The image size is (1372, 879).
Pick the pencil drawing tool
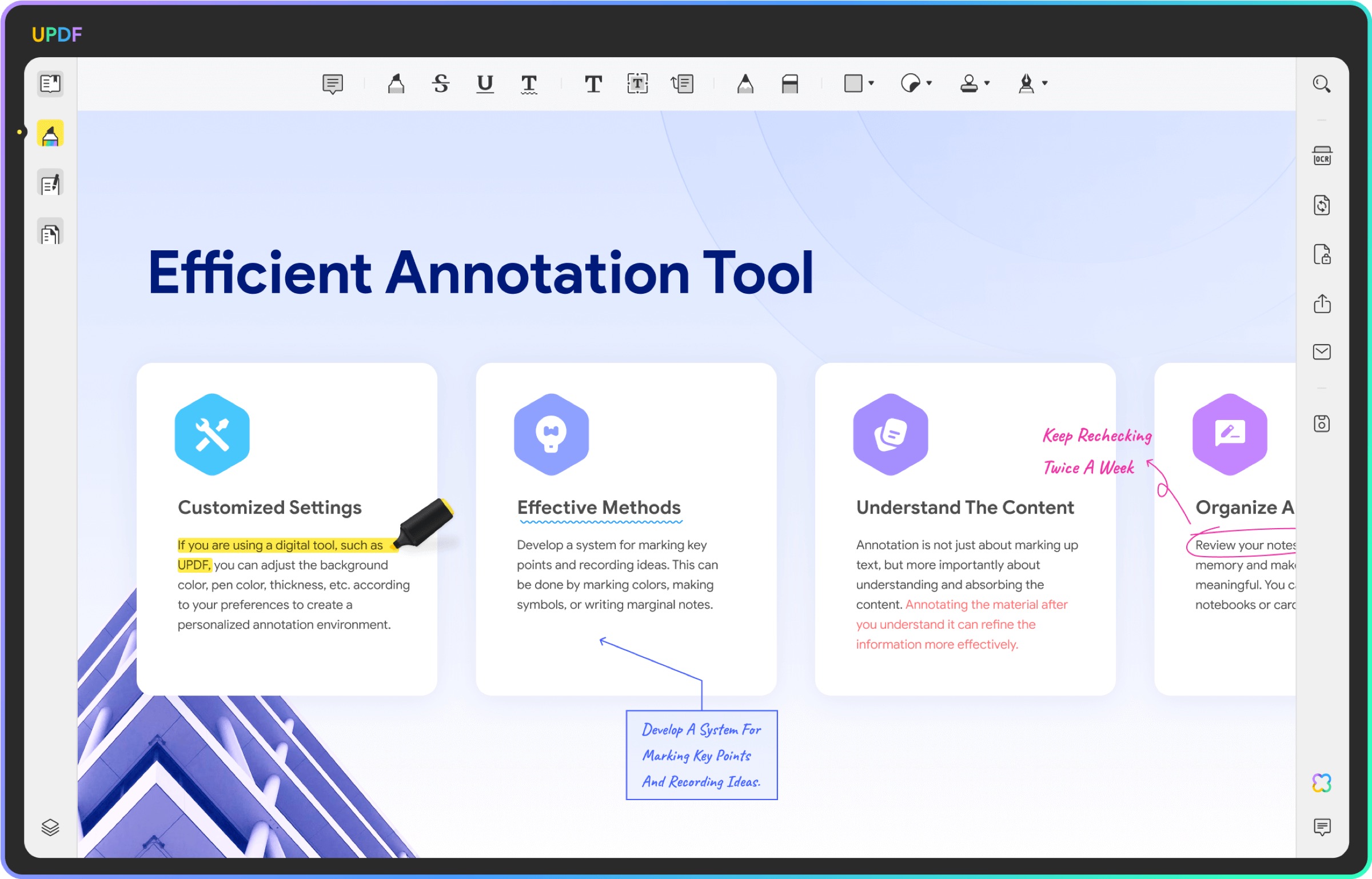tap(745, 84)
